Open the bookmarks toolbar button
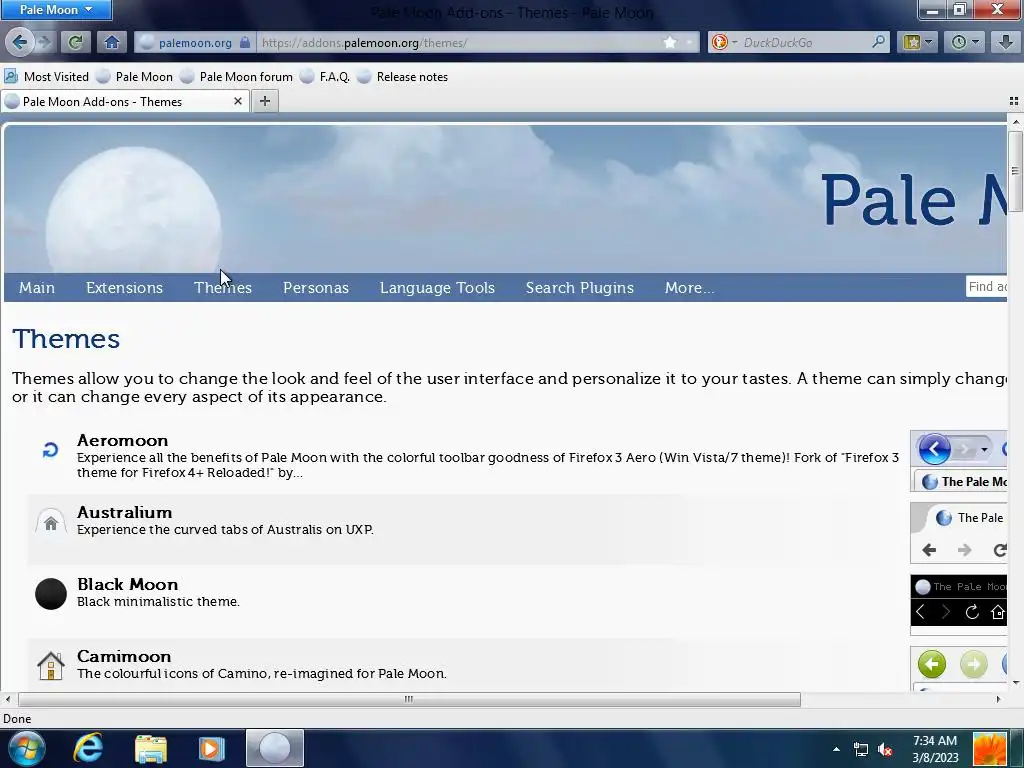 pos(912,42)
